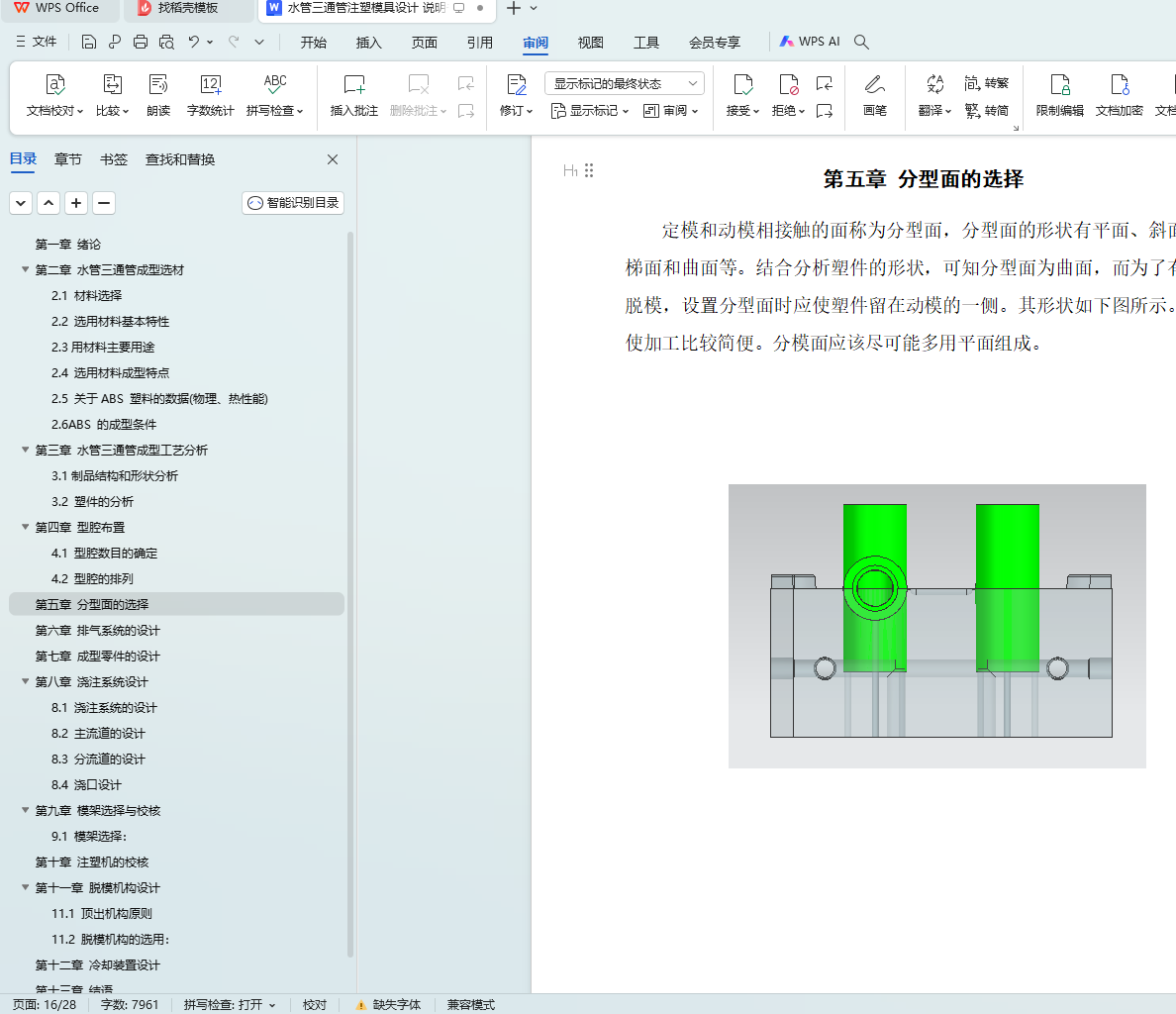Viewport: 1176px width, 1014px height.
Task: Click the heading drag handle beside H1
Action: coord(590,171)
